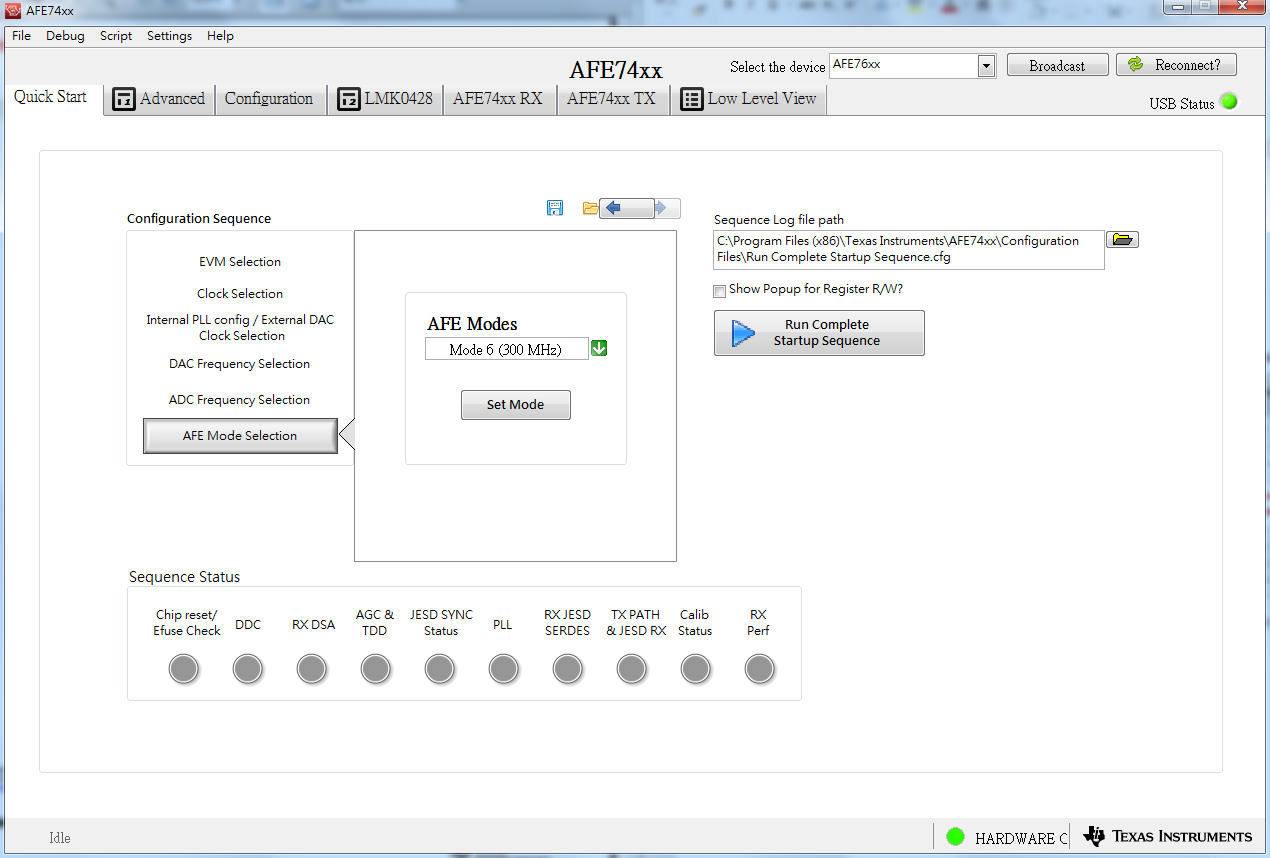The height and width of the screenshot is (858, 1270).
Task: Open the Settings menu
Action: pyautogui.click(x=169, y=36)
